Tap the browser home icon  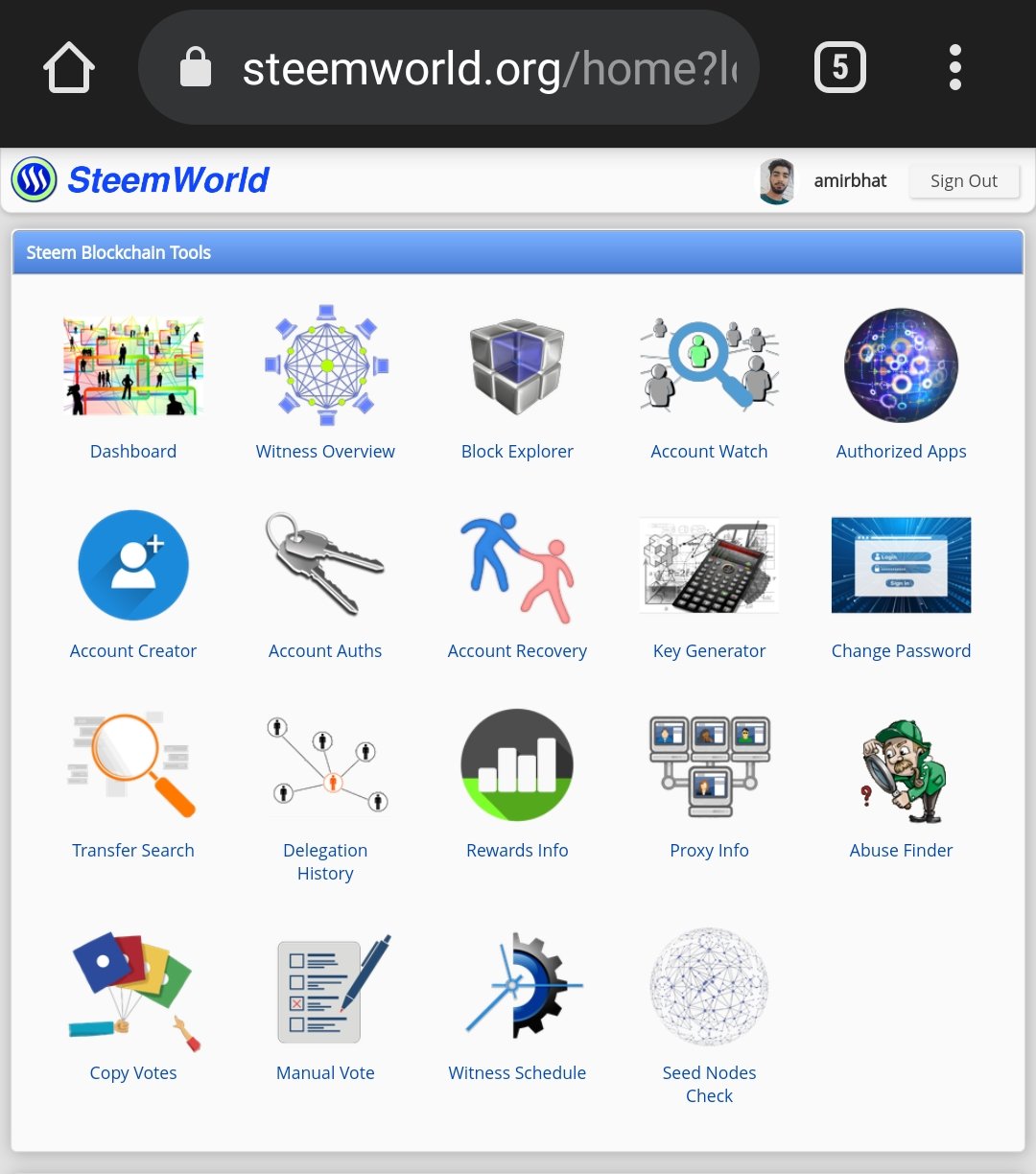pyautogui.click(x=69, y=68)
